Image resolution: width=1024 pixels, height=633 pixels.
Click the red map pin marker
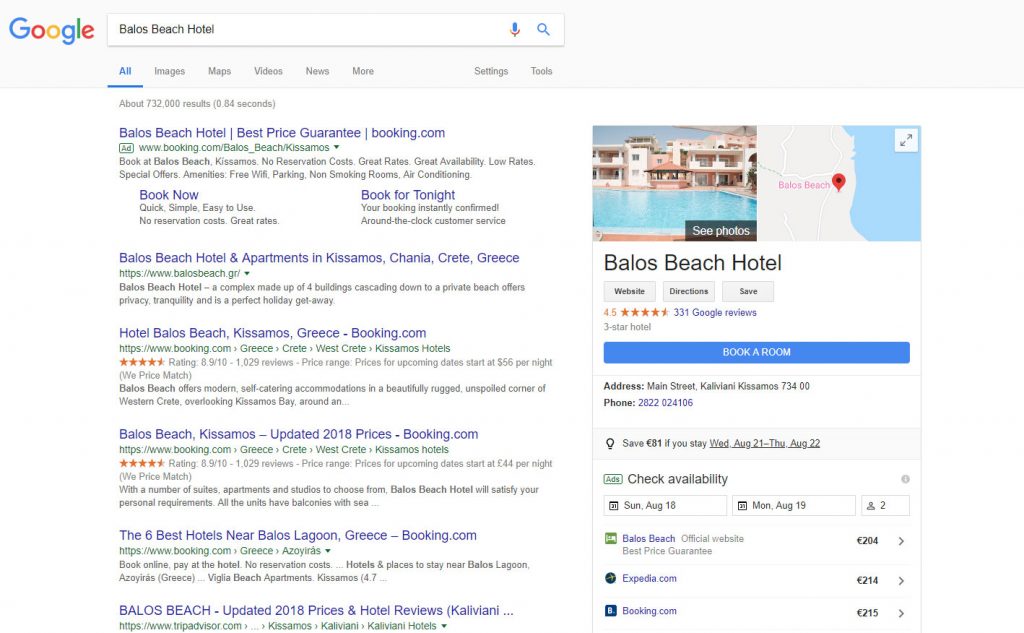pos(839,182)
